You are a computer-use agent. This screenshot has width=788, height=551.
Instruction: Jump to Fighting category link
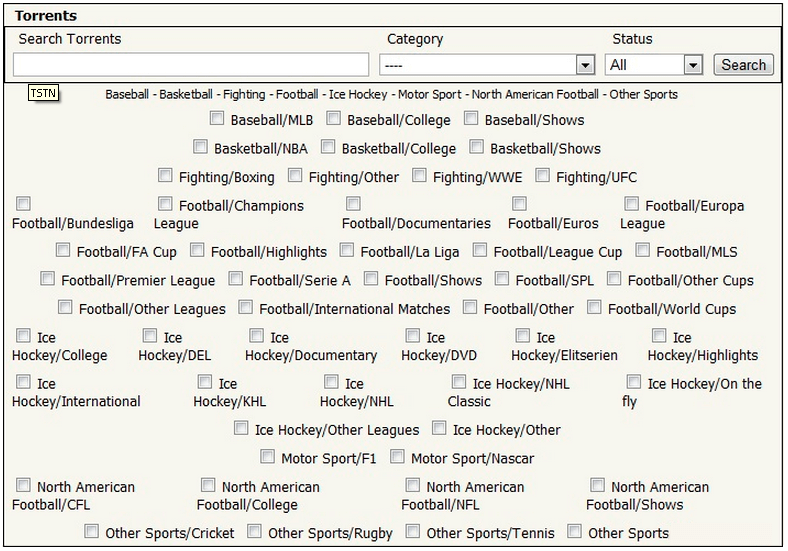coord(244,95)
